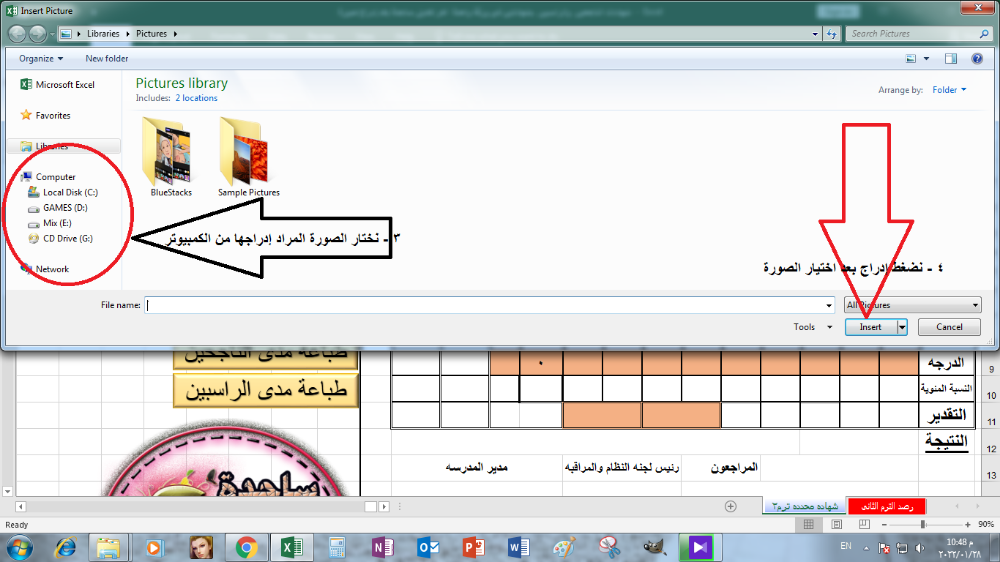Click the 2 locations link

196,98
